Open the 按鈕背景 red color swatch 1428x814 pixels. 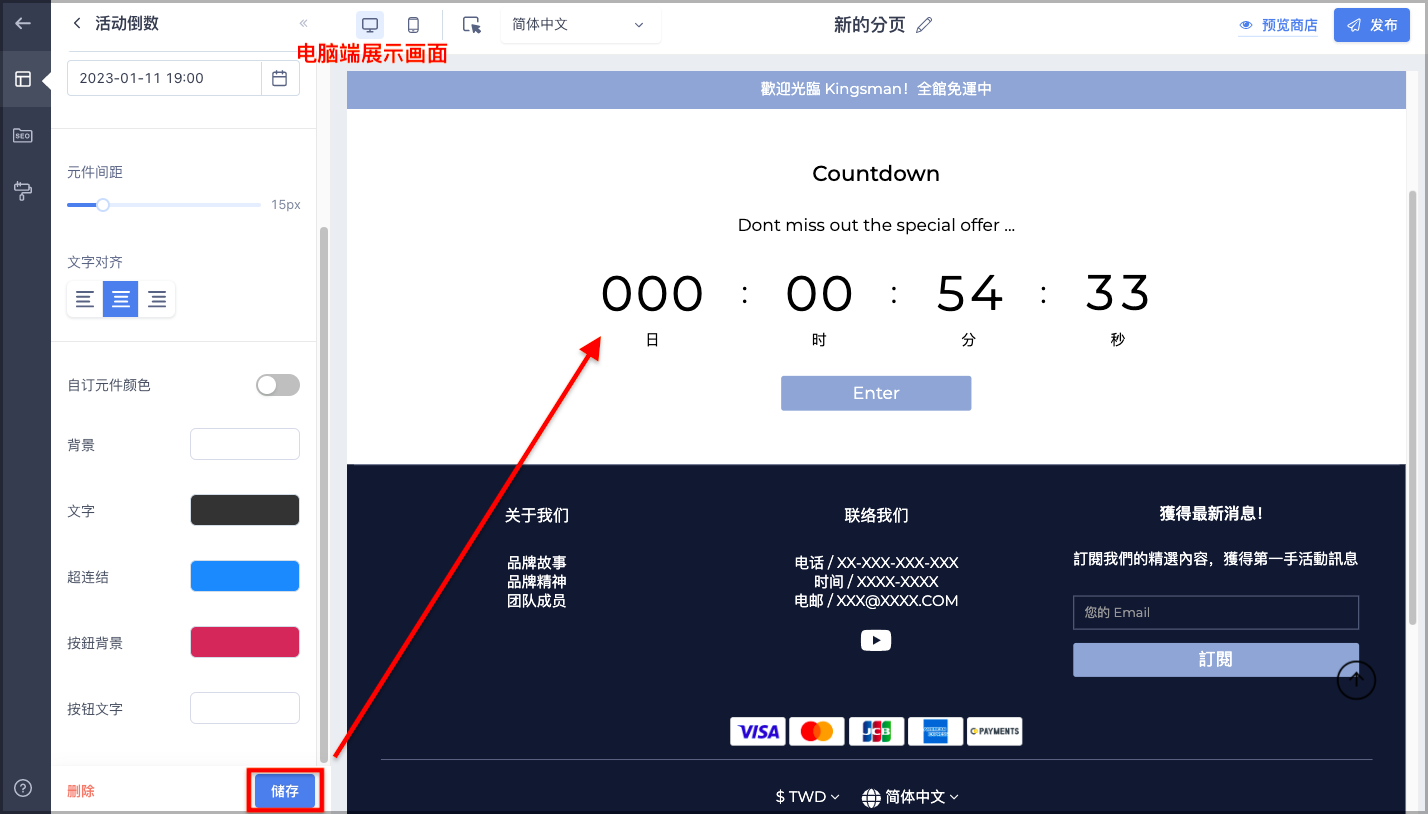pos(245,642)
